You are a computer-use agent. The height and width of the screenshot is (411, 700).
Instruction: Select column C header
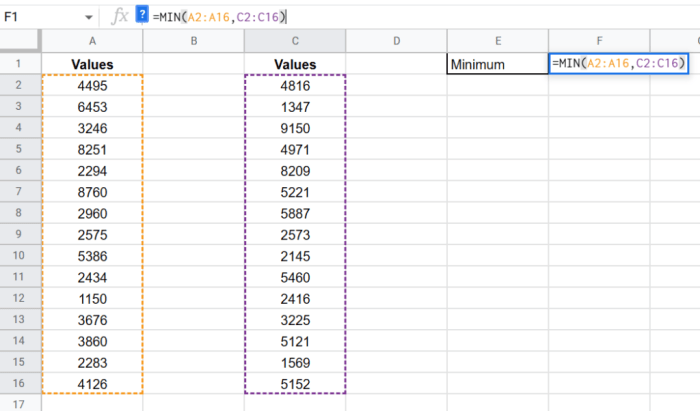pyautogui.click(x=295, y=41)
